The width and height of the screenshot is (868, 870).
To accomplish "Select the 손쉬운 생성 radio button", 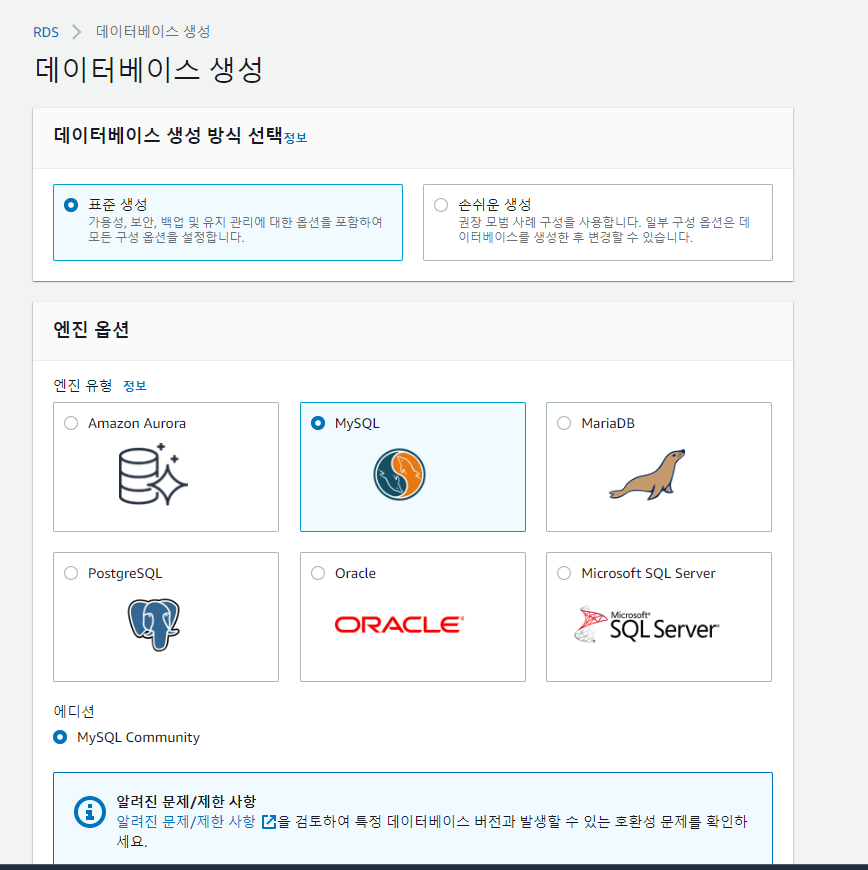I will (441, 205).
